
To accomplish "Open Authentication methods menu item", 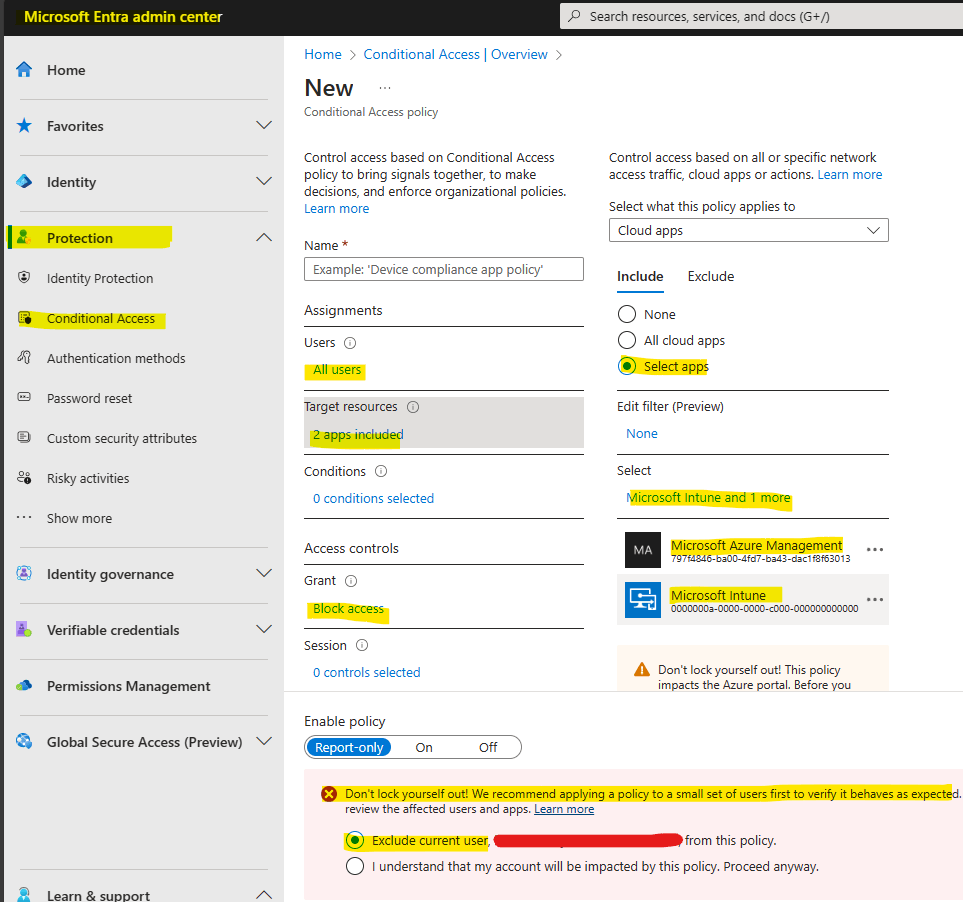I will (116, 358).
